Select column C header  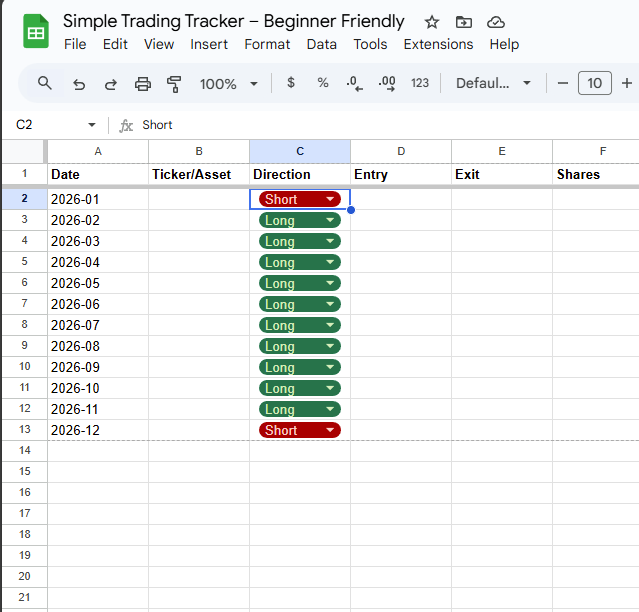[x=300, y=151]
